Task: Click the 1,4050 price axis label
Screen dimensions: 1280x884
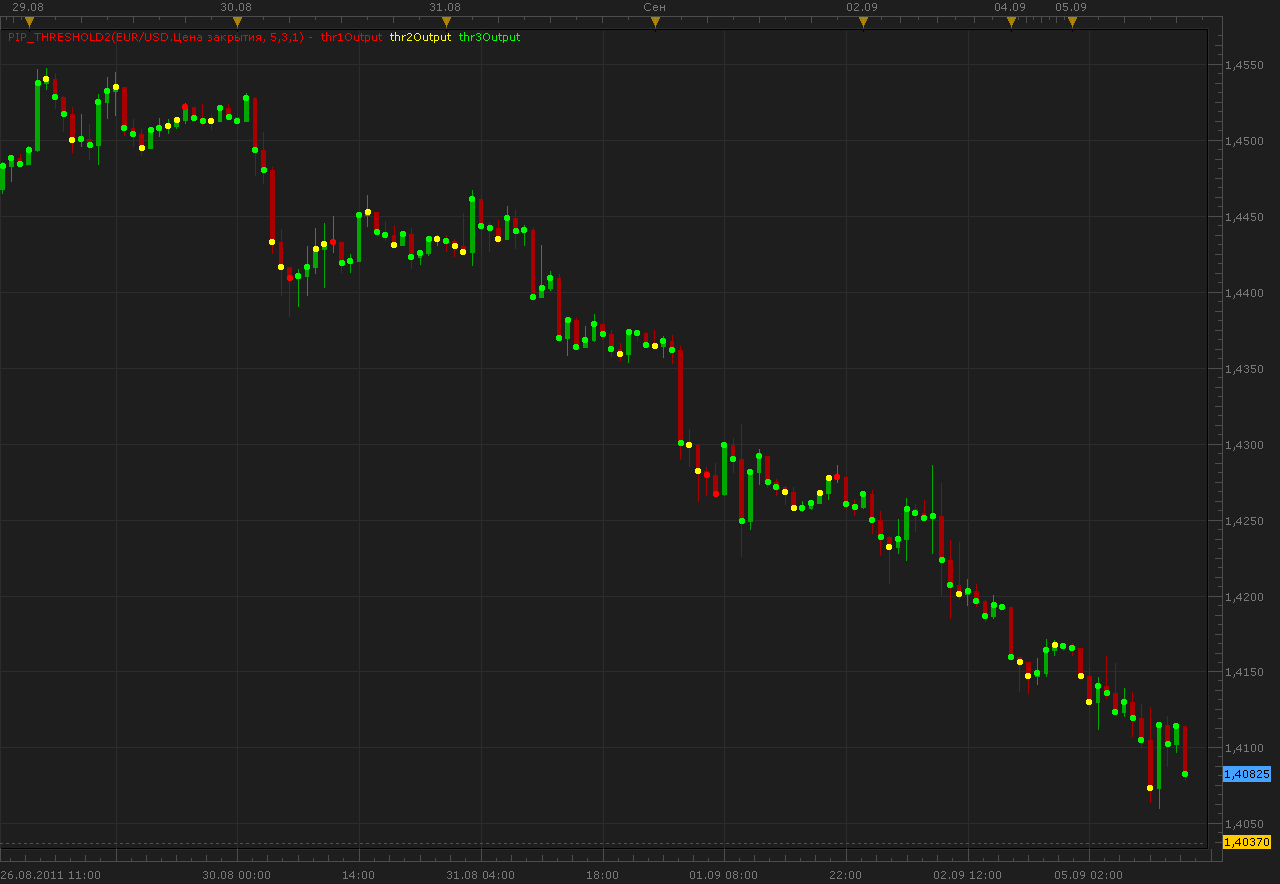Action: [1244, 824]
